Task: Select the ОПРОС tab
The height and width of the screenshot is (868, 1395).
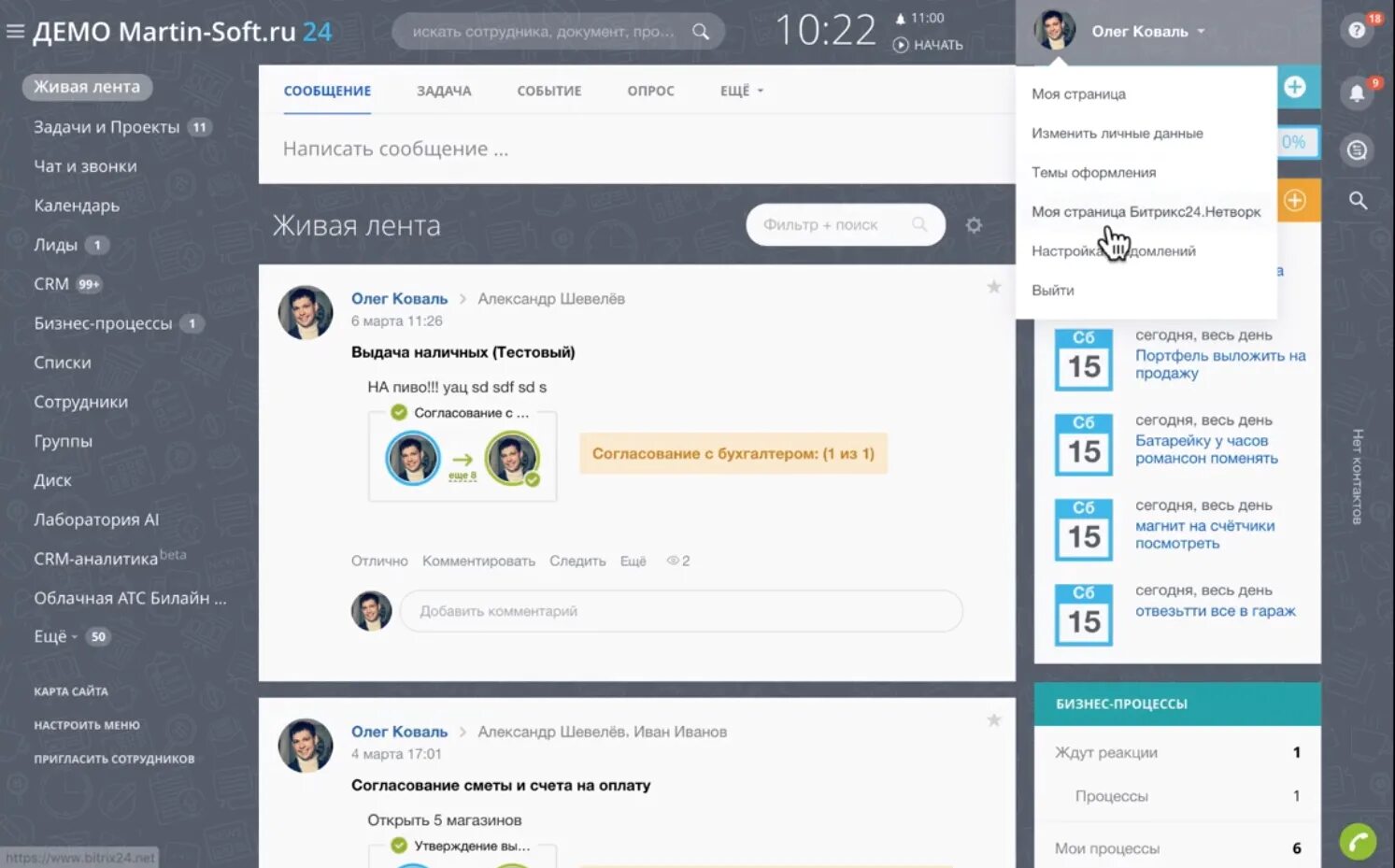Action: (x=650, y=91)
